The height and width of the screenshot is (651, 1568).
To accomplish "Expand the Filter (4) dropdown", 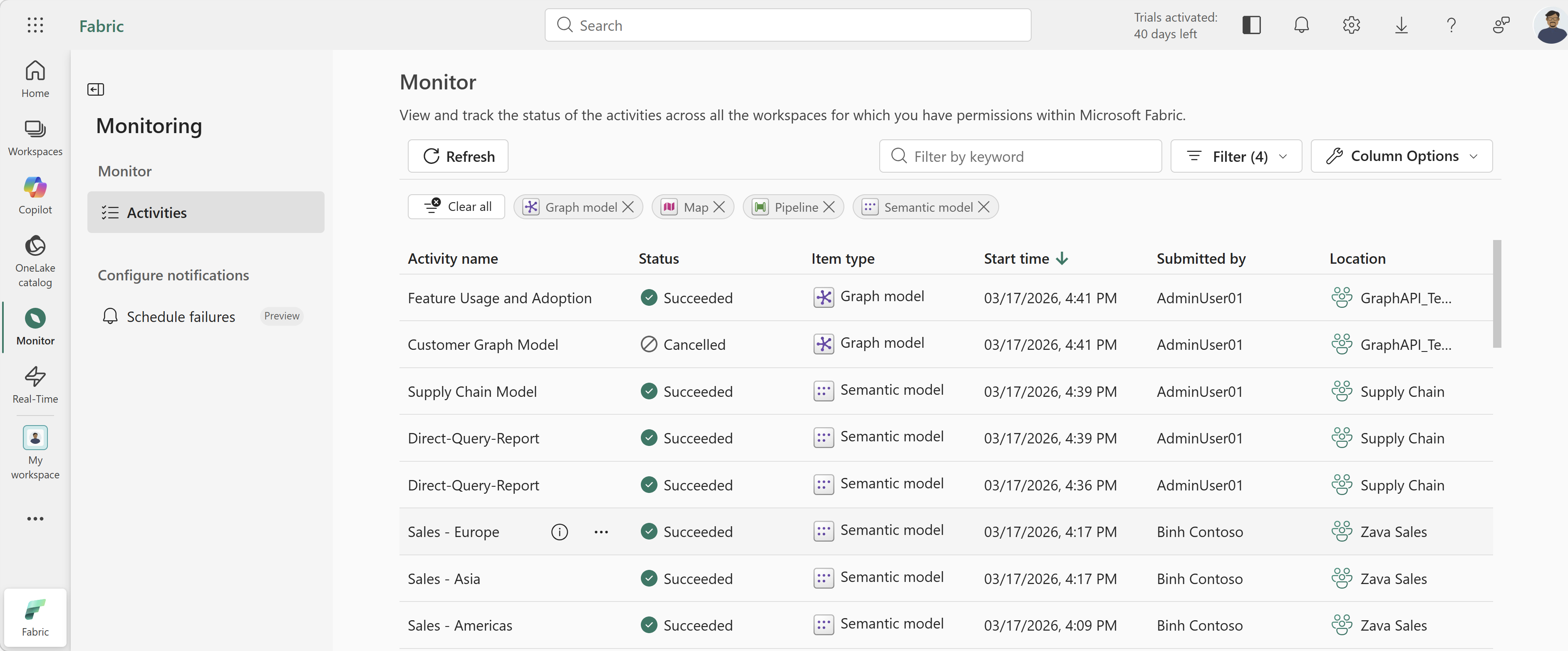I will tap(1236, 156).
